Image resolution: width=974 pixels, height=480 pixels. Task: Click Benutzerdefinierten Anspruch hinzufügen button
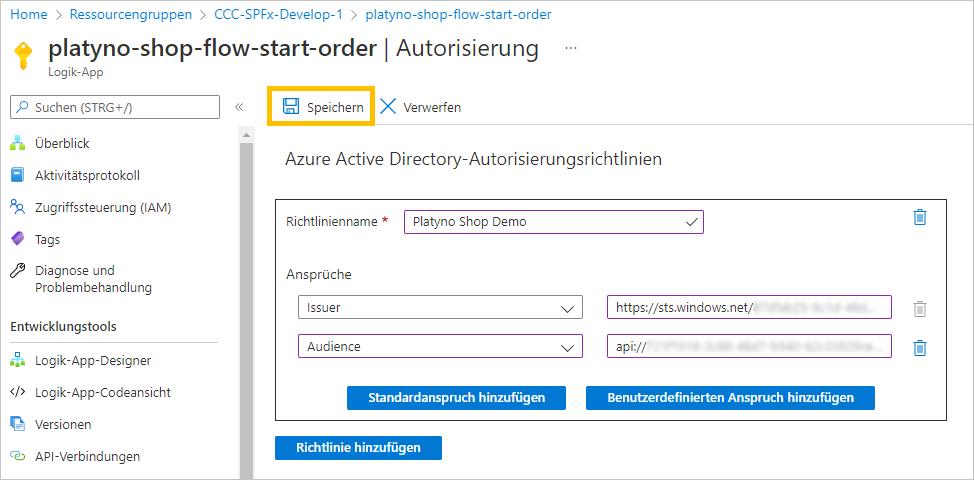pyautogui.click(x=730, y=398)
